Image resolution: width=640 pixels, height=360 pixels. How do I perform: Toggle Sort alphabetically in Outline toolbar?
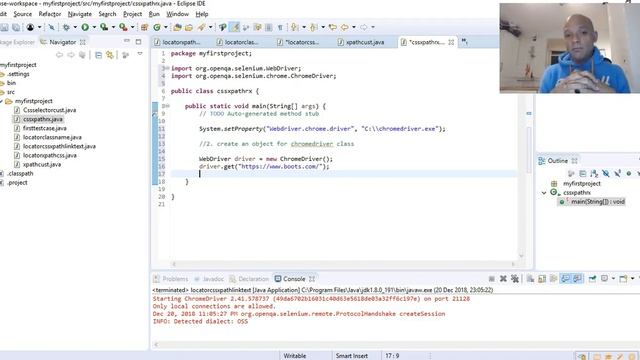[x=594, y=174]
